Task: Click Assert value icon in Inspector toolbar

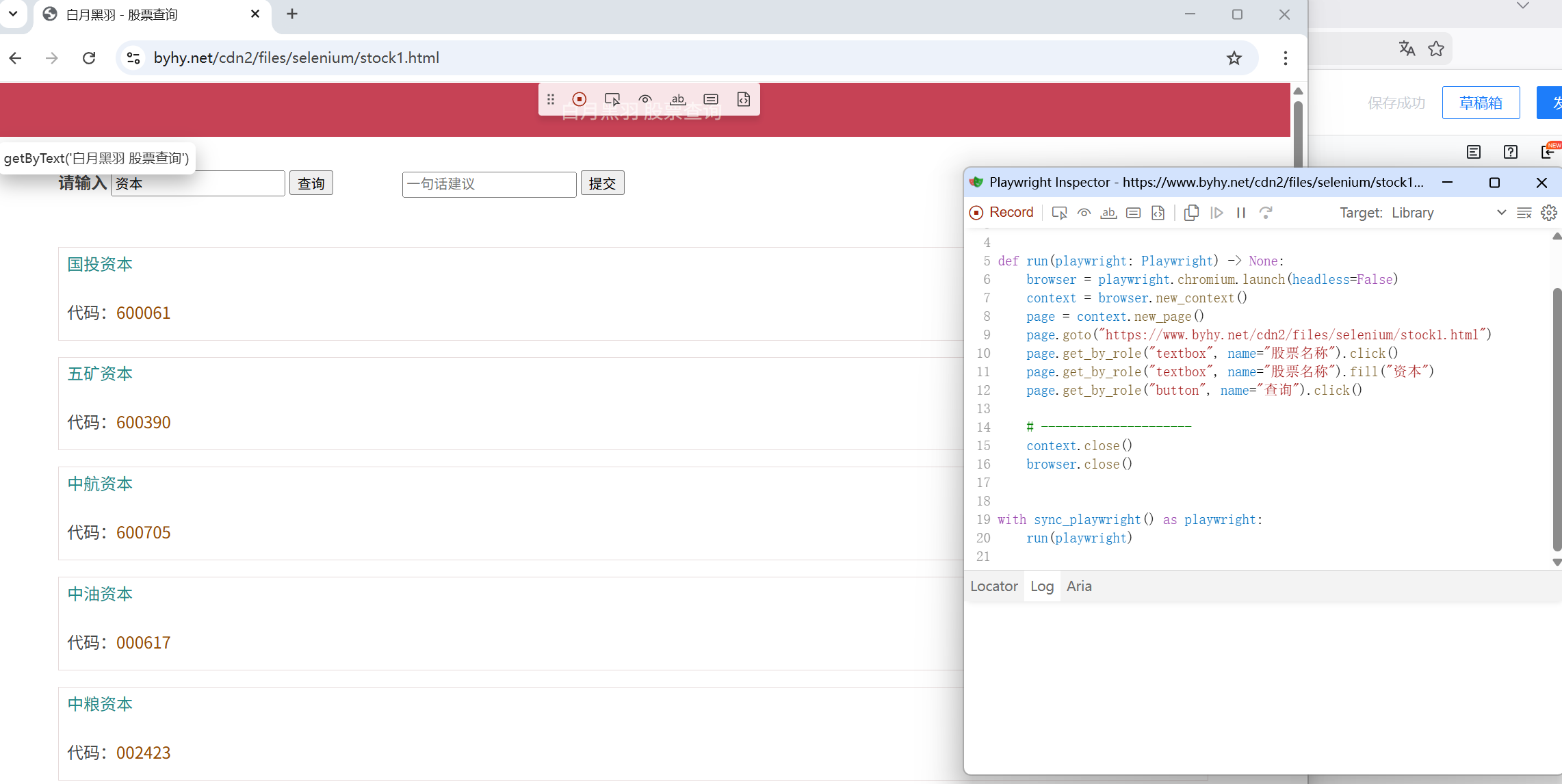Action: click(1133, 213)
